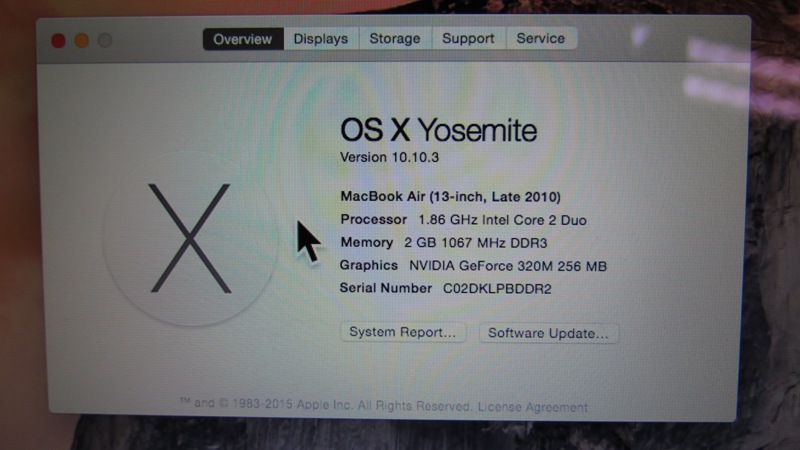Show the Service tab
This screenshot has width=800, height=450.
point(541,38)
